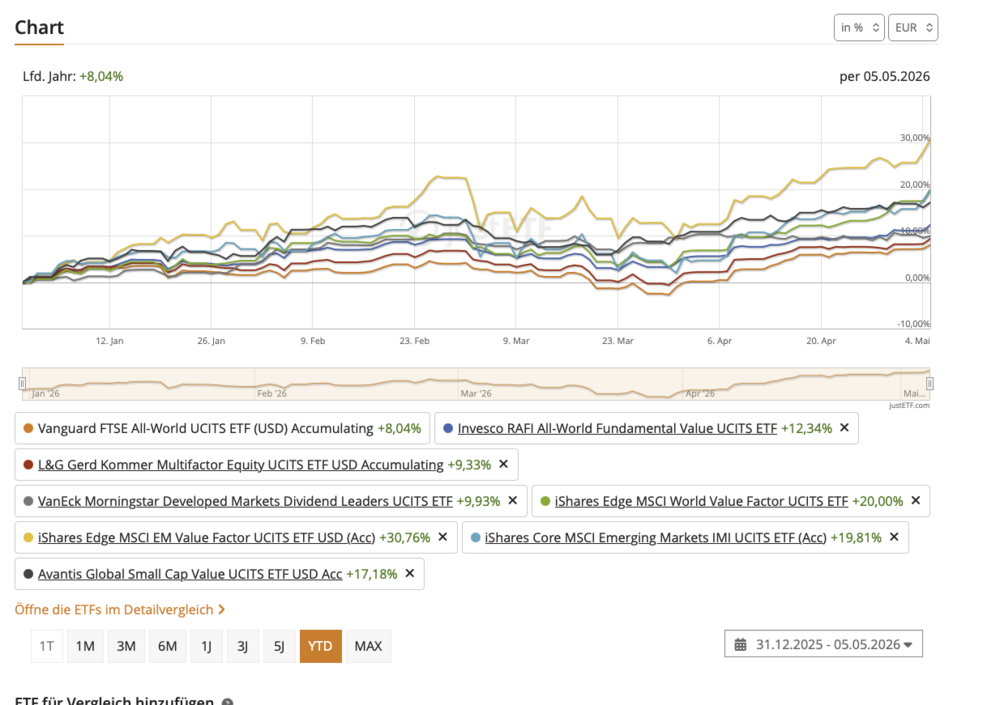Image resolution: width=1000 pixels, height=705 pixels.
Task: Select the 1M time range
Action: (x=85, y=646)
